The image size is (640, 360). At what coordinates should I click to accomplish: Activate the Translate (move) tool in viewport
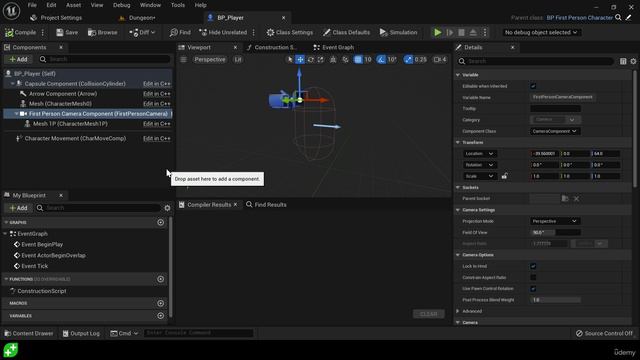[x=300, y=60]
